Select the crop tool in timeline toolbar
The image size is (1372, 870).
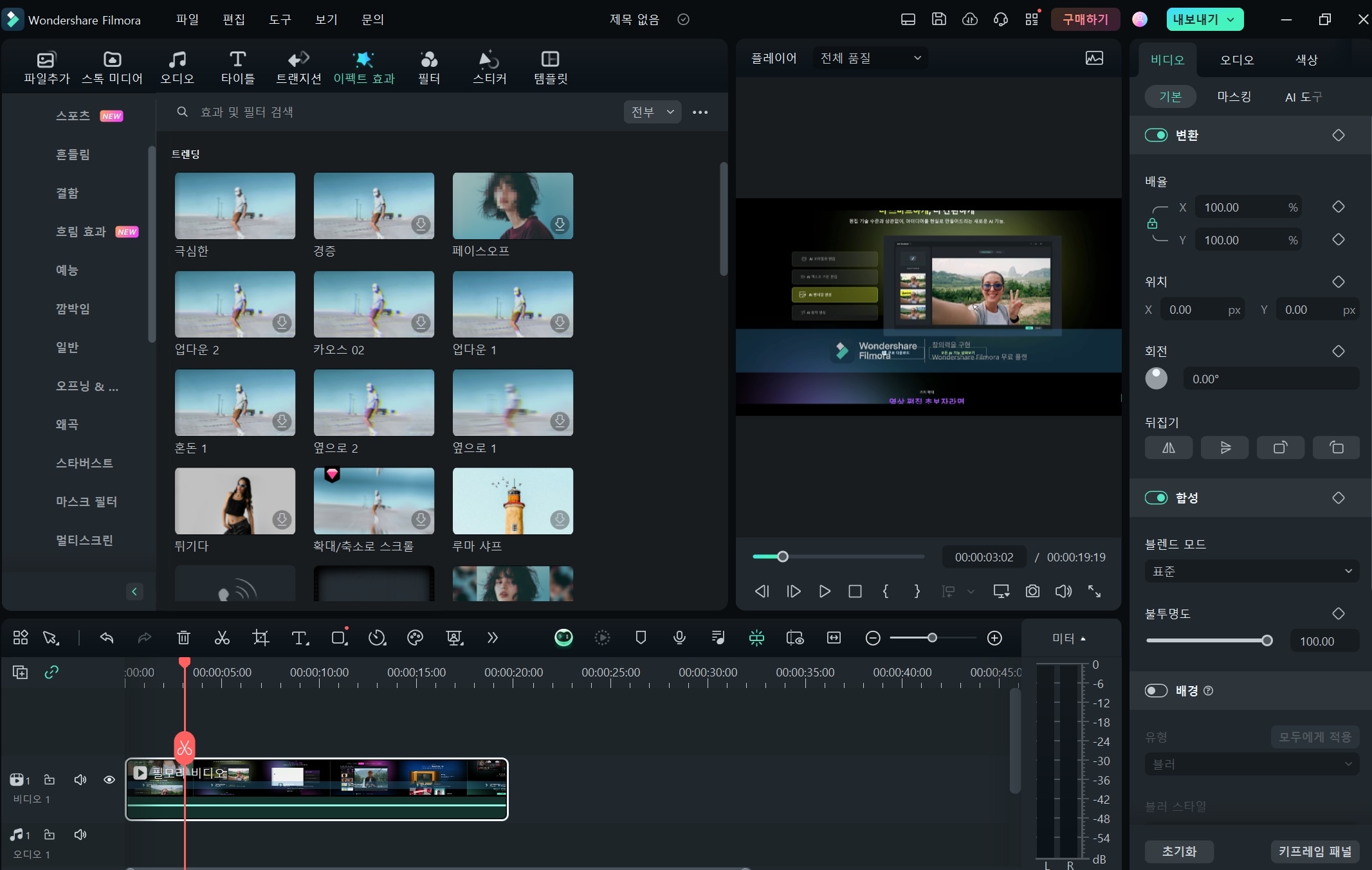[x=261, y=637]
